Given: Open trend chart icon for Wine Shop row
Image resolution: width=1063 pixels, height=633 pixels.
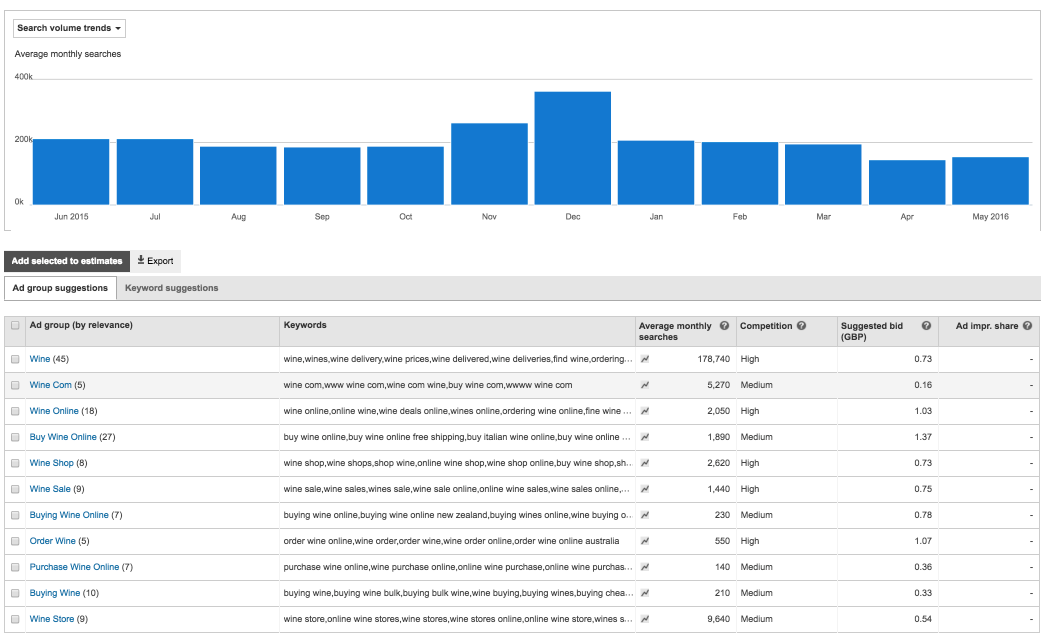Looking at the screenshot, I should coord(646,463).
